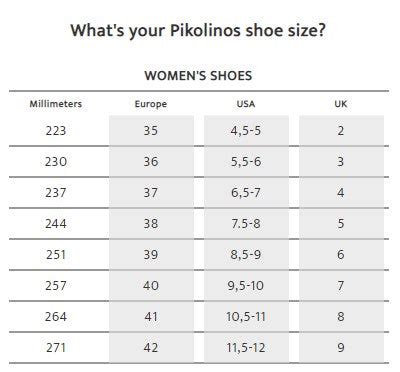
Task: Click the 271 millimeters value
Action: click(x=56, y=348)
